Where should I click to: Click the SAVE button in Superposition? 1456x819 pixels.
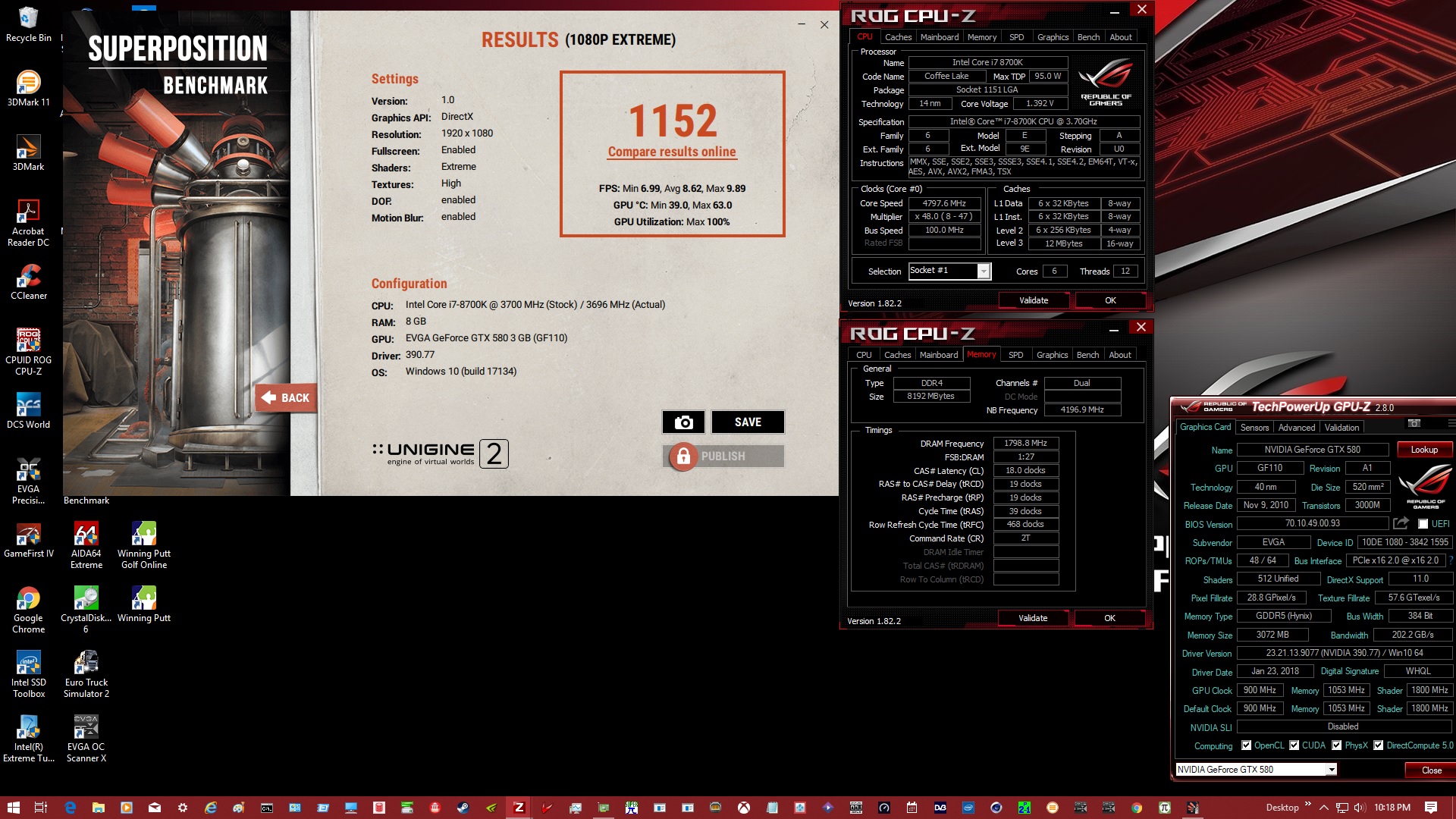[x=748, y=422]
